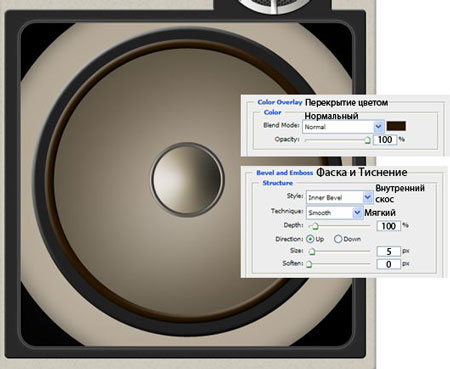Click the Size input field showing 5
This screenshot has width=450, height=369.
click(389, 251)
